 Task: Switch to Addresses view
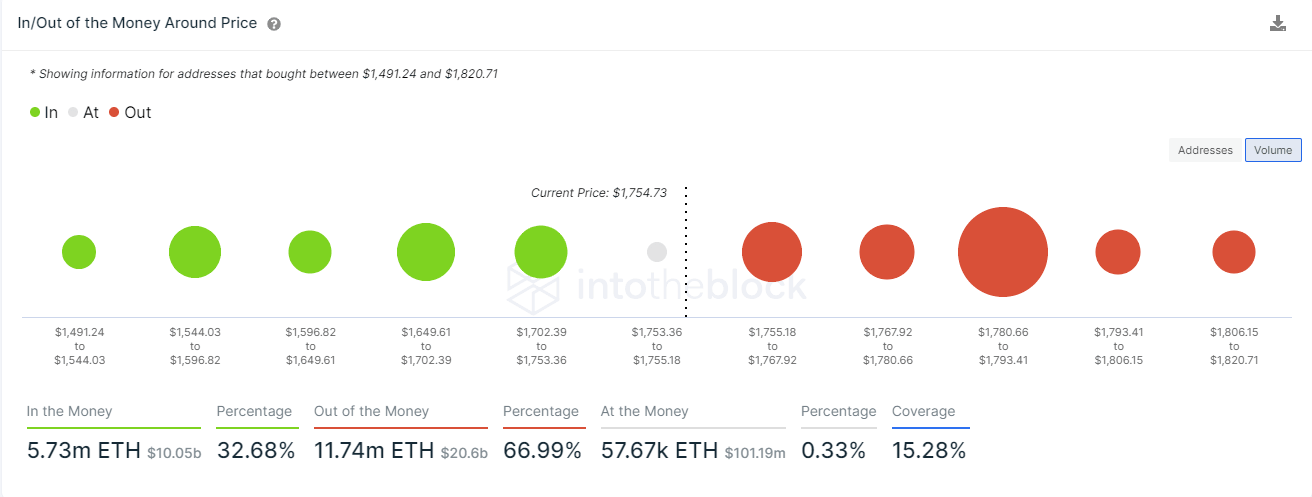pos(1205,150)
